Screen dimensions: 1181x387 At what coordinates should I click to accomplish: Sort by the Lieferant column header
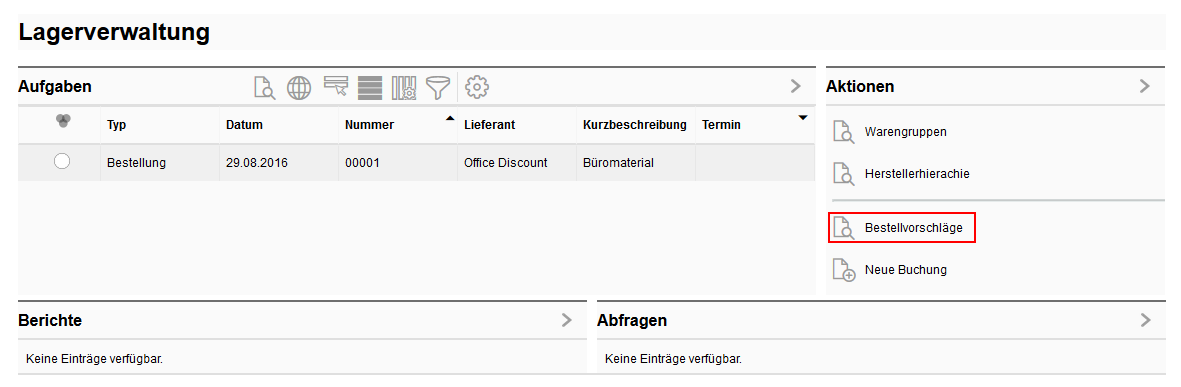(x=490, y=125)
